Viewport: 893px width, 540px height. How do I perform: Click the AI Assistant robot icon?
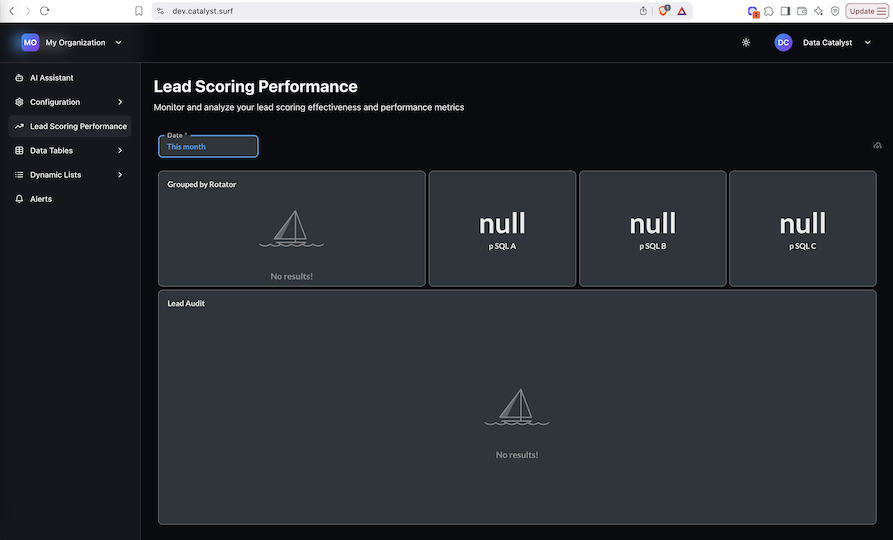pyautogui.click(x=19, y=77)
